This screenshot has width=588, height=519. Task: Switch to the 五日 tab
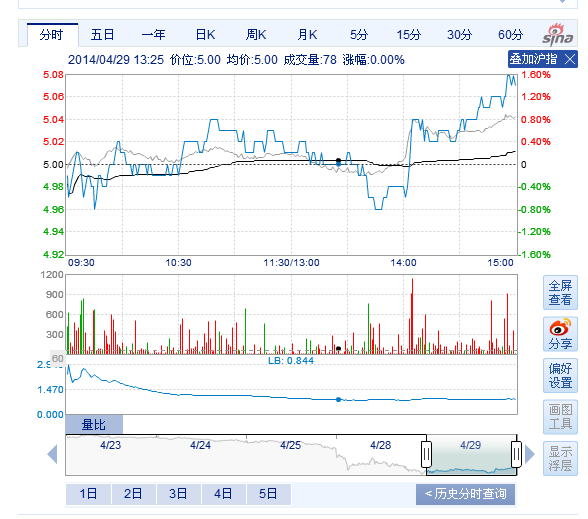click(102, 35)
